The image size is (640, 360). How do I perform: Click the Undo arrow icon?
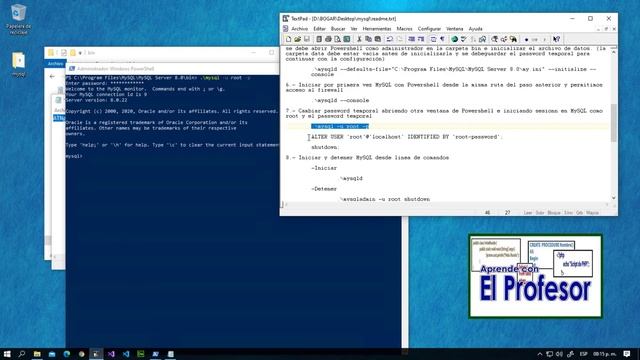390,39
